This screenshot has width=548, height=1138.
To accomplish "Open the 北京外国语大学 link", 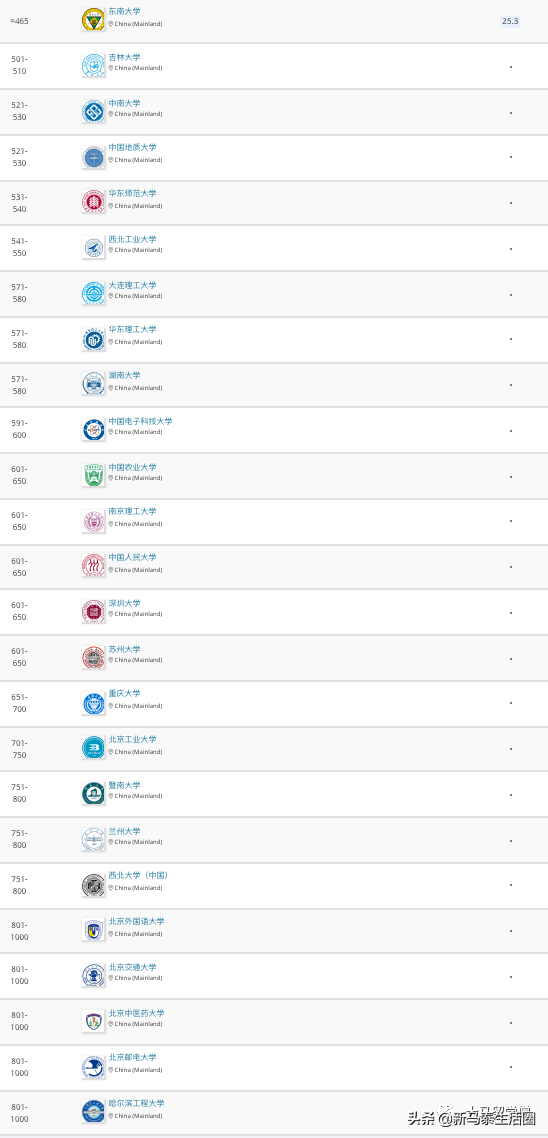I will coord(136,921).
